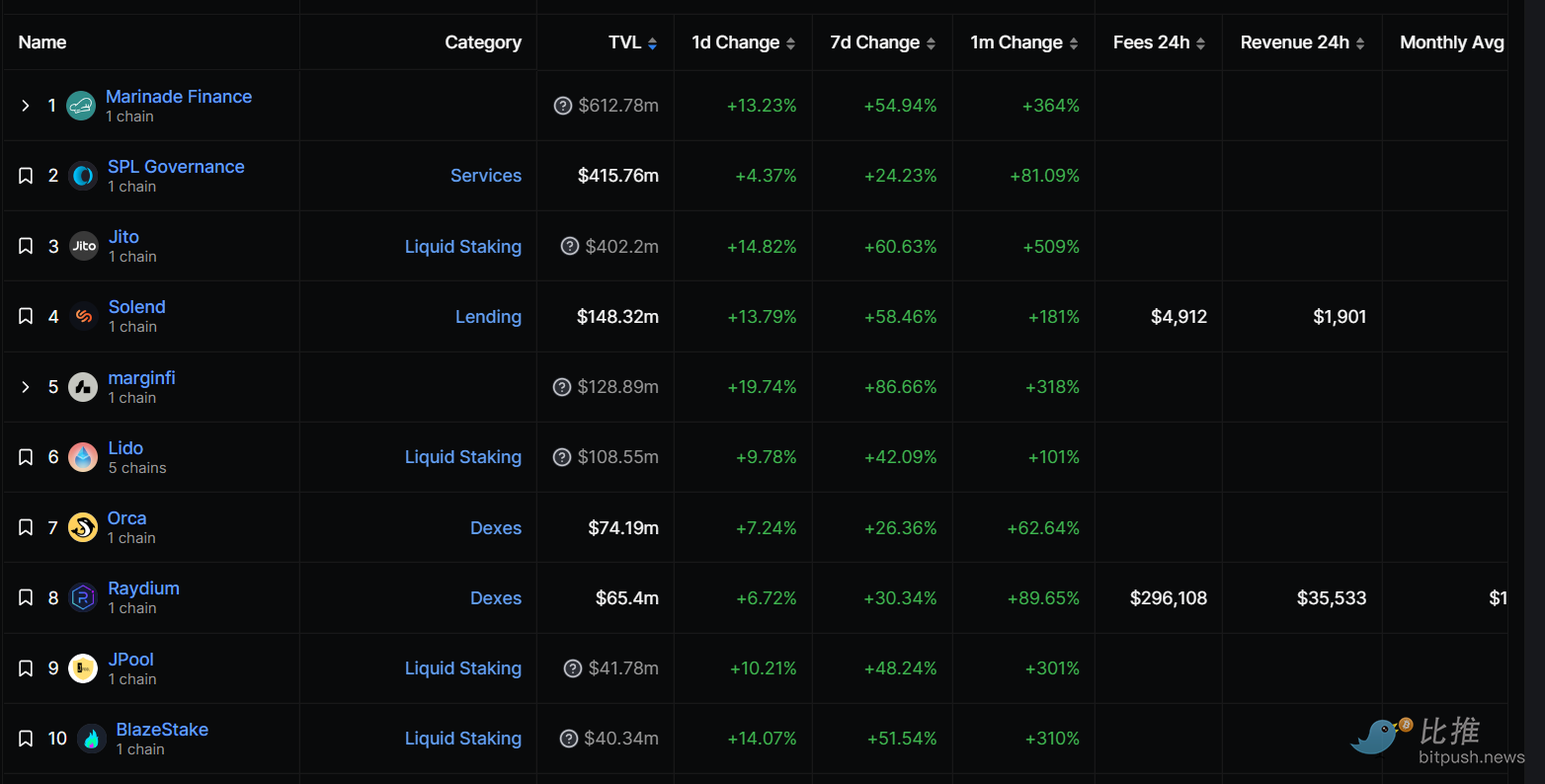Viewport: 1545px width, 784px height.
Task: Open Dexes category in Orca row
Action: pyautogui.click(x=496, y=528)
